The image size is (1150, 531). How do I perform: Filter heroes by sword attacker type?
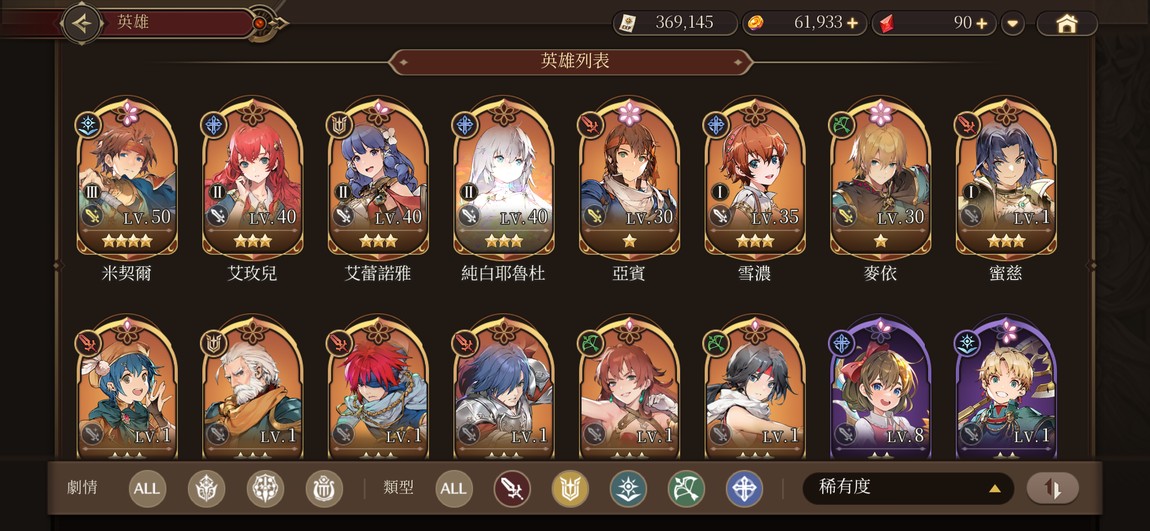point(512,488)
